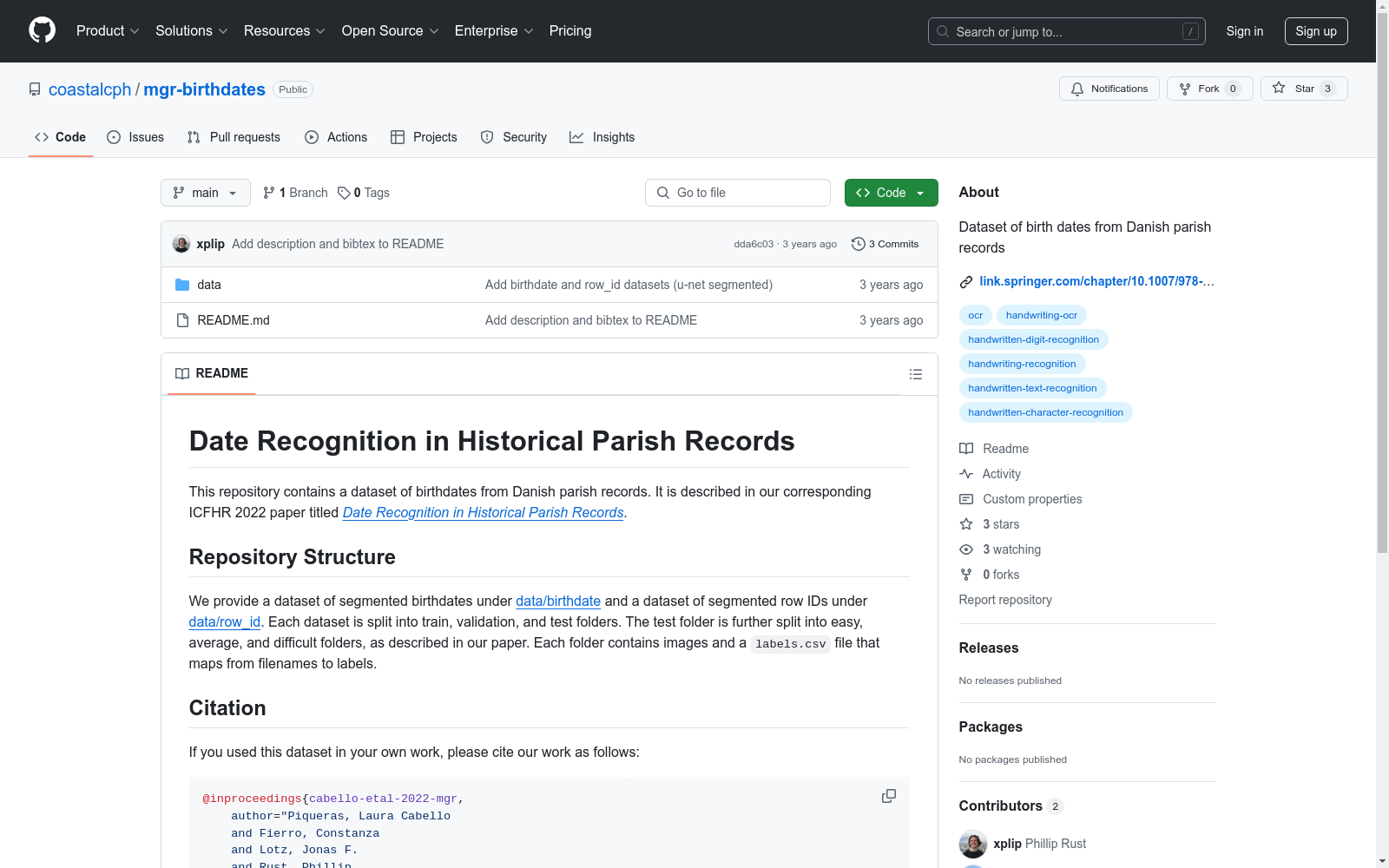Click the fork icon next to 0 forks
The image size is (1389, 868).
[966, 575]
